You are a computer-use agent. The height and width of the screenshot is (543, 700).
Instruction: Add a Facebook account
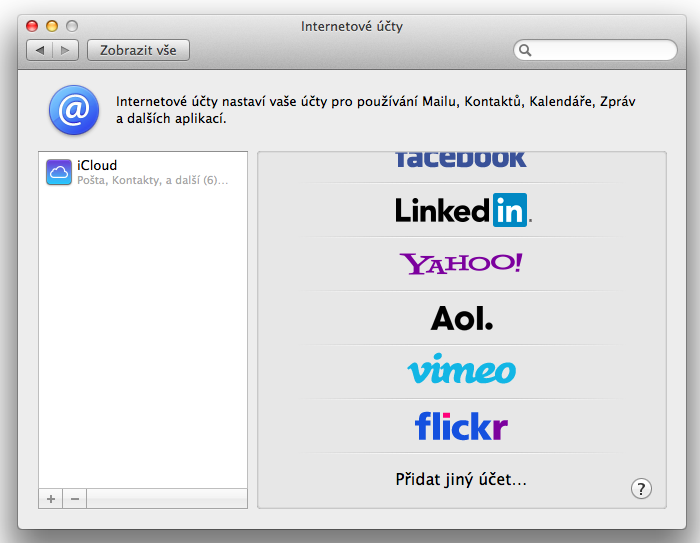pyautogui.click(x=461, y=160)
